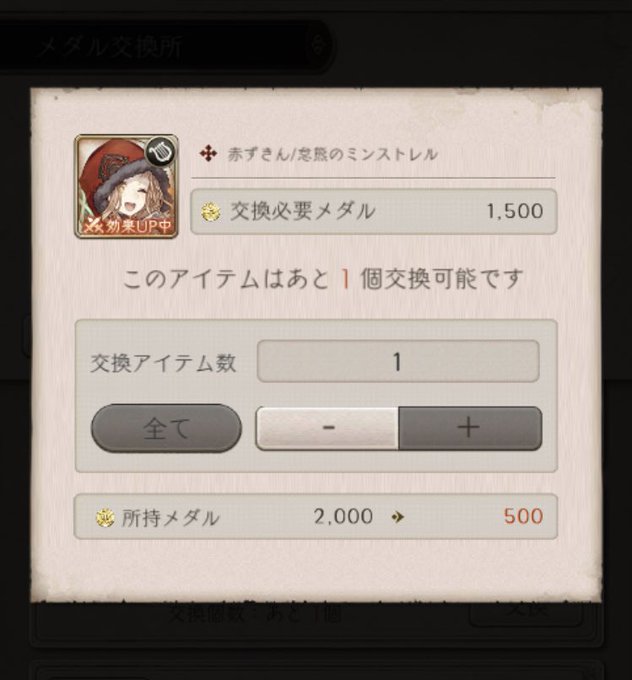The image size is (632, 680).
Task: Click the このアイテムはあと1個交換可能です message
Action: coord(323,279)
